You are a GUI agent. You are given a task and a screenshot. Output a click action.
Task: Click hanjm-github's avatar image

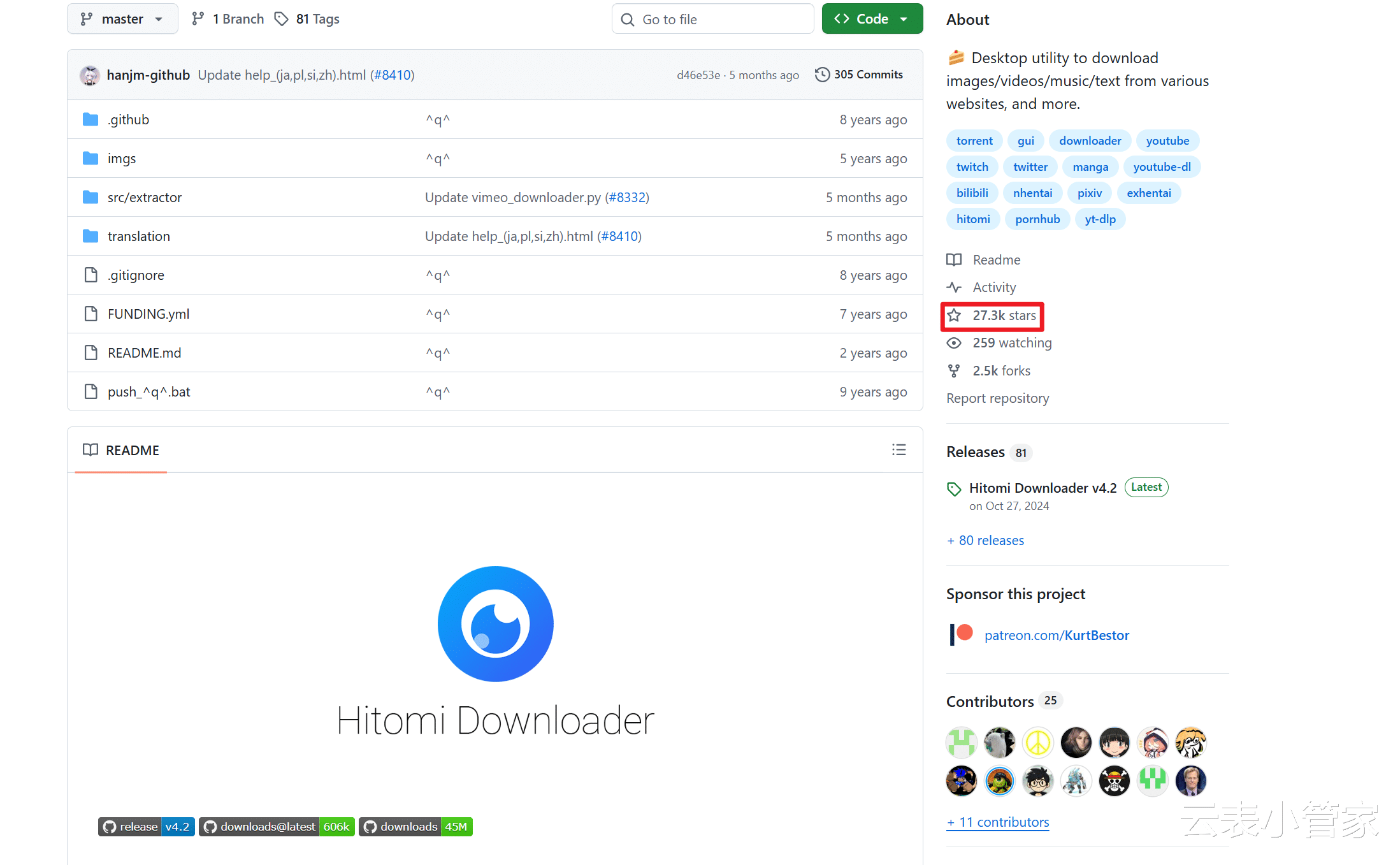coord(90,75)
